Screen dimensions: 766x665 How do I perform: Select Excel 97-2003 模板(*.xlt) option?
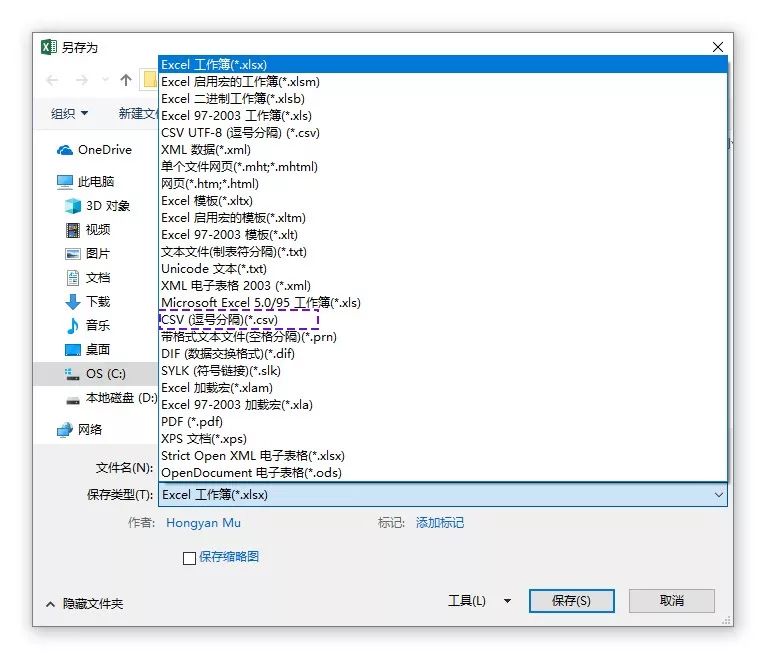point(443,235)
